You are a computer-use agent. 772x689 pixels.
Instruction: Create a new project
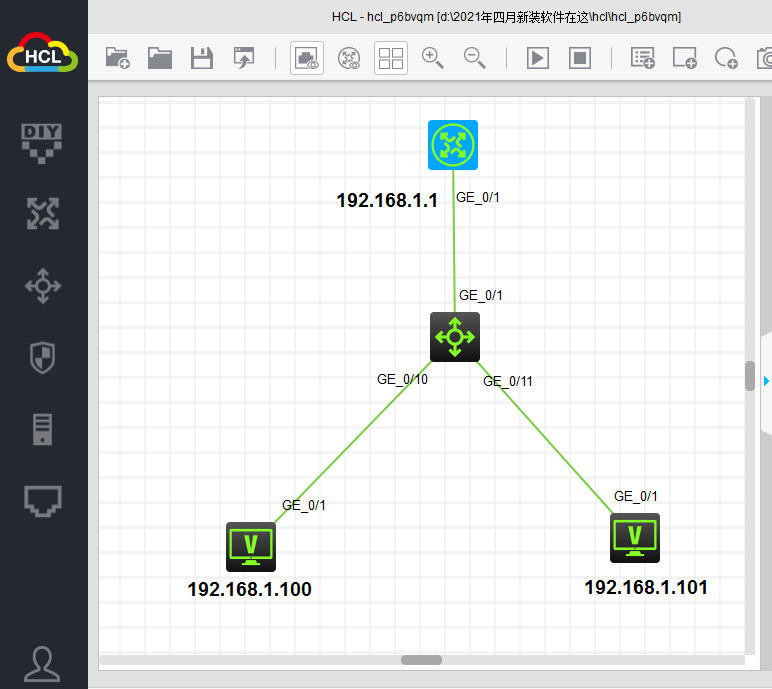point(118,58)
